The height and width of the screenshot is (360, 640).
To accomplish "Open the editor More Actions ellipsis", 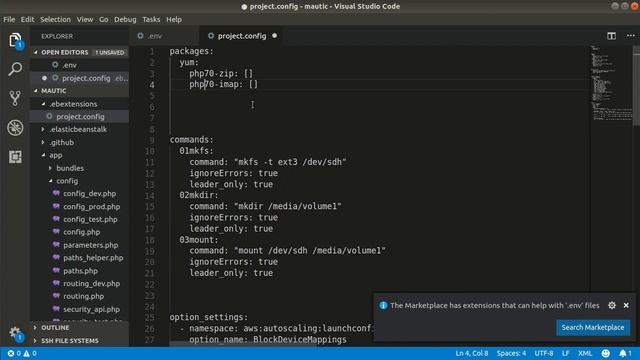I will click(630, 36).
